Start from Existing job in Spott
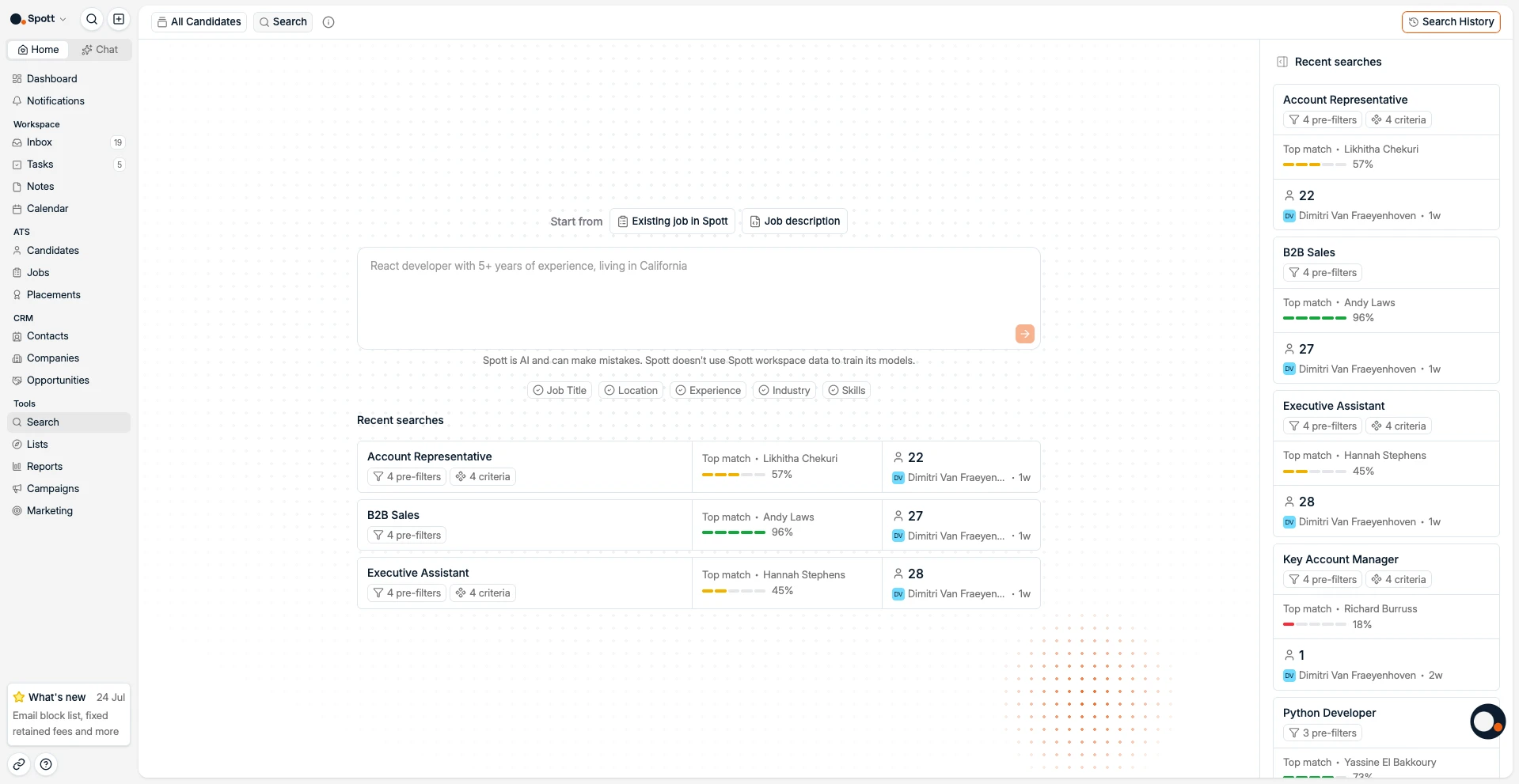 [672, 222]
